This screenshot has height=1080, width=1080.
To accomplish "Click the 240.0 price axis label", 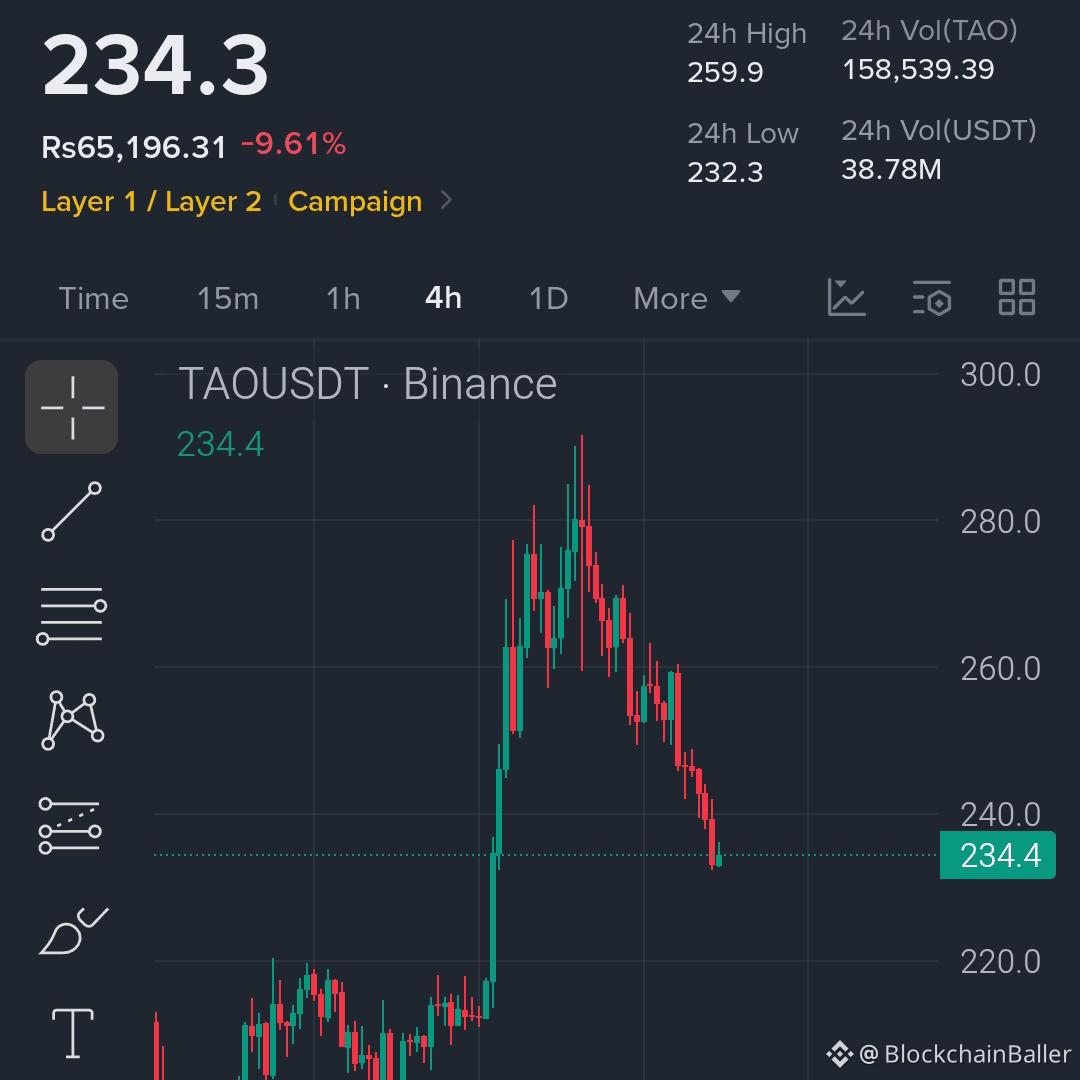I will (1000, 815).
